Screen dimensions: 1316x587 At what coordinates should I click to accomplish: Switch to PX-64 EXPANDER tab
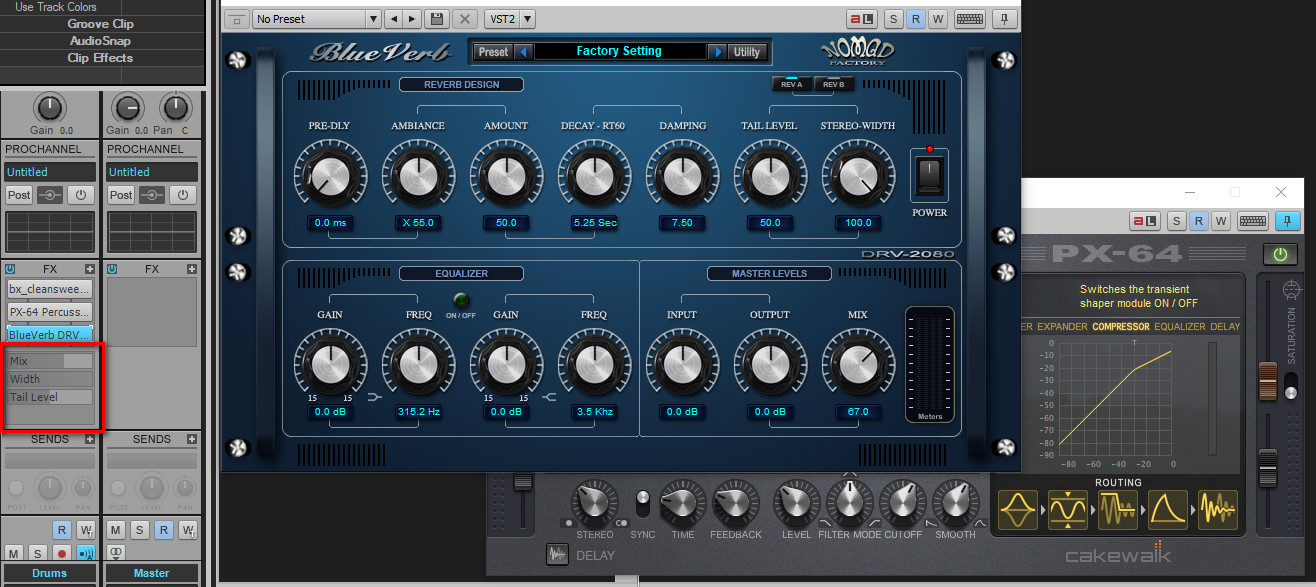coord(1062,327)
